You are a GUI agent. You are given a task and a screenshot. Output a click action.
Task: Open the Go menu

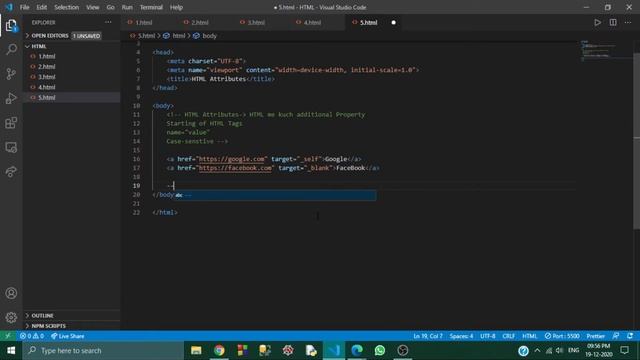[x=111, y=7]
